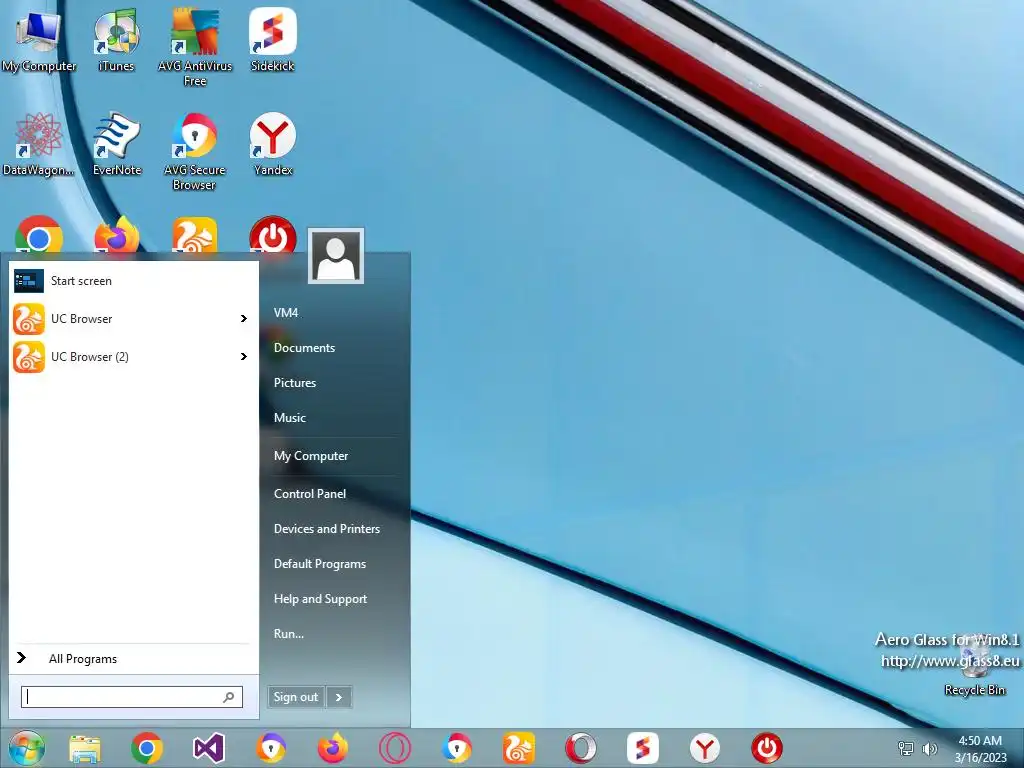1024x768 pixels.
Task: Open the network tray icon
Action: [x=906, y=749]
